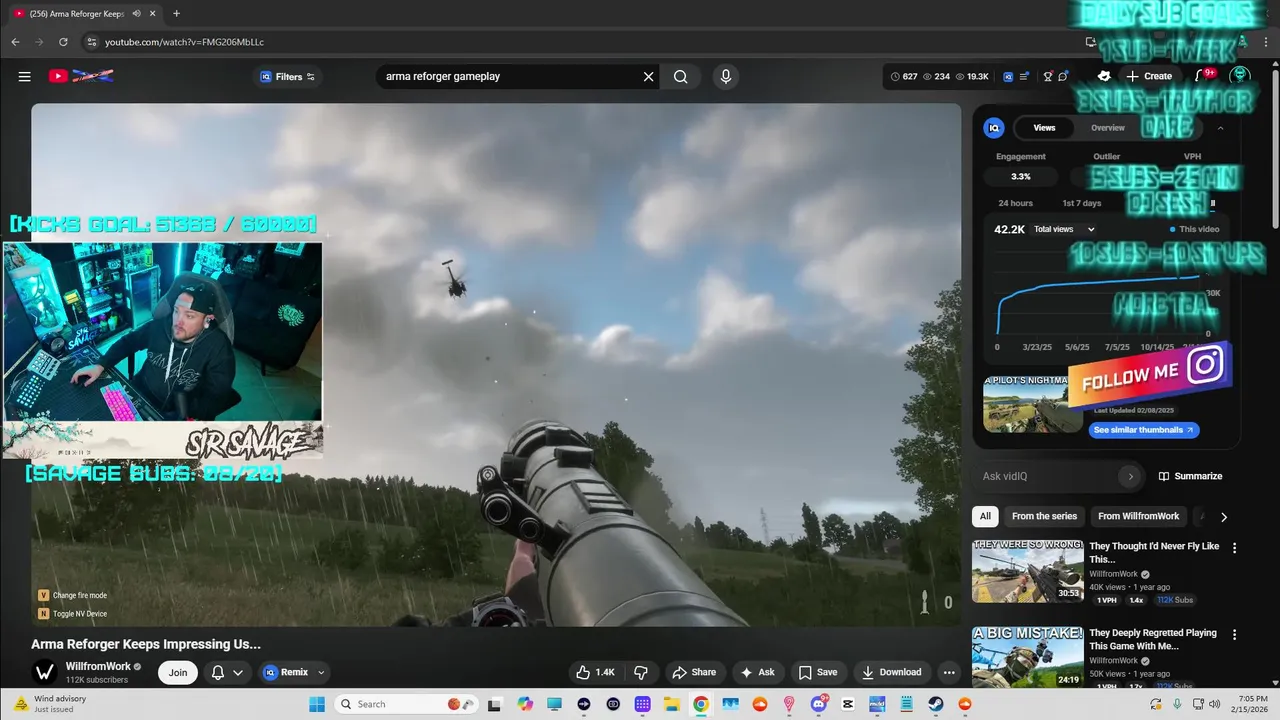Click the browser address bar URL
Screen dimensions: 1280x720
click(x=185, y=42)
